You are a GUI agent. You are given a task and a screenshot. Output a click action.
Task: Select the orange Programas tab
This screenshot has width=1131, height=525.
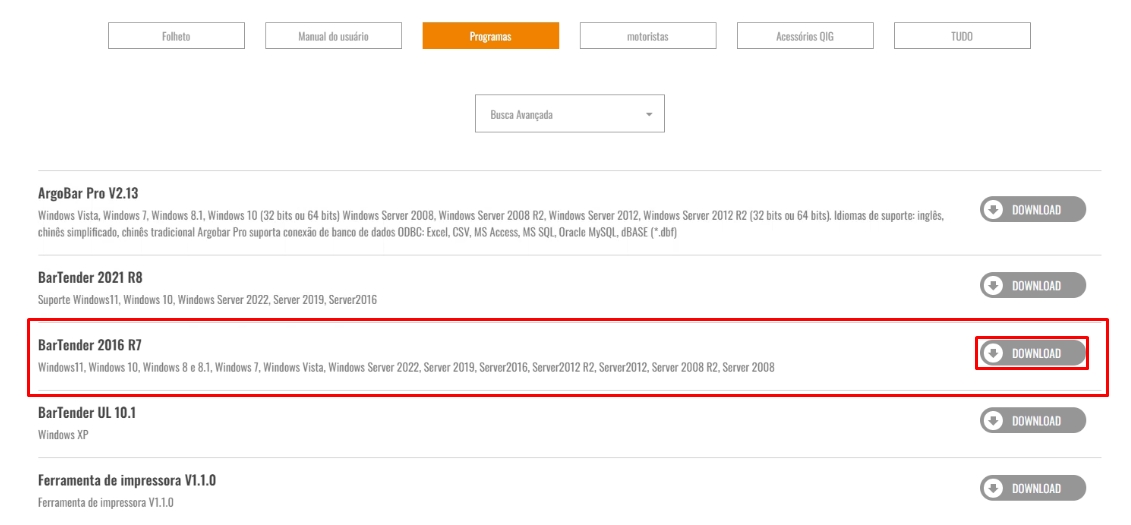click(x=490, y=36)
